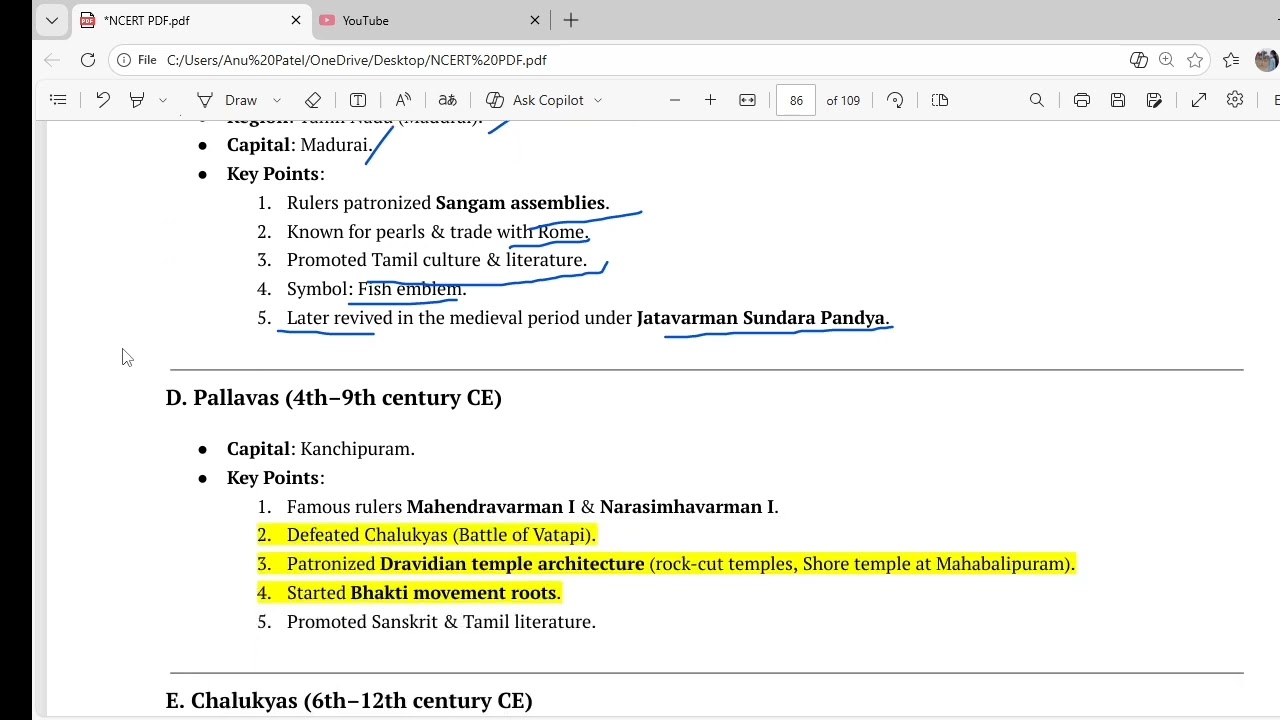1280x720 pixels.
Task: Zoom out the PDF
Action: 675,100
